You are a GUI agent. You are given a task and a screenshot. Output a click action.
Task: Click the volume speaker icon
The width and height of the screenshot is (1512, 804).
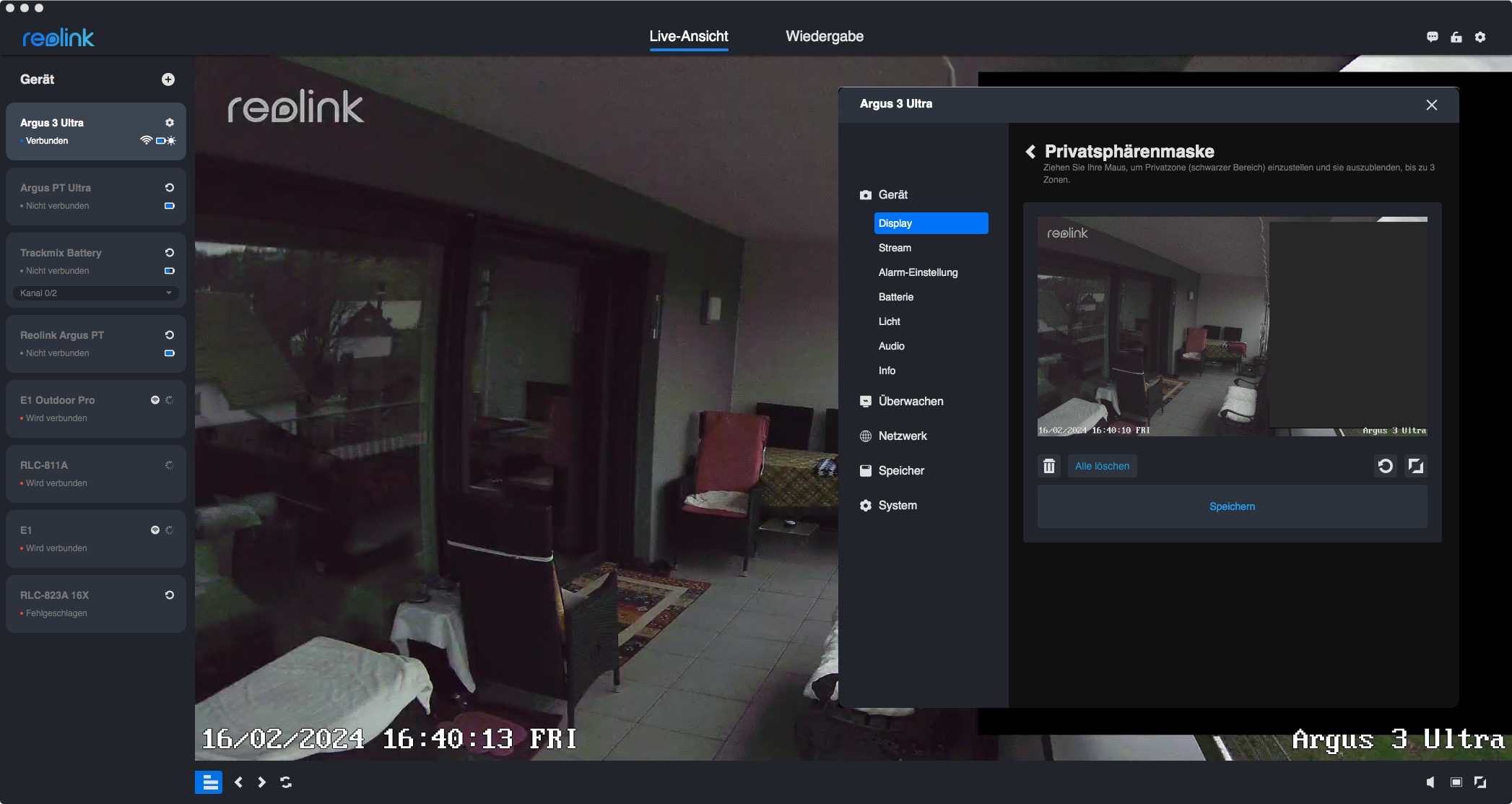pos(1430,782)
